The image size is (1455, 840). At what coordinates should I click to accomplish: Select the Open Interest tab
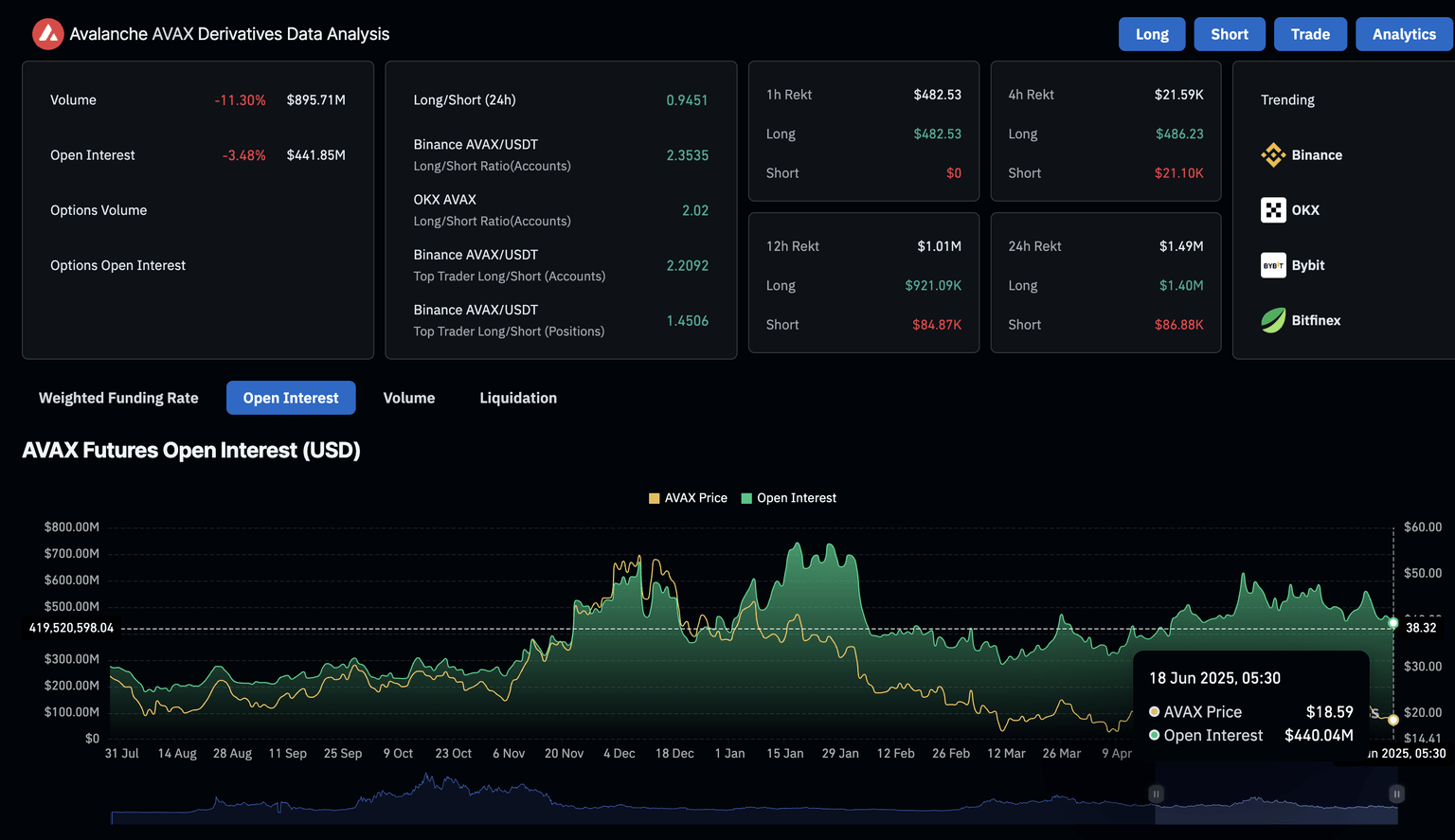pos(291,398)
